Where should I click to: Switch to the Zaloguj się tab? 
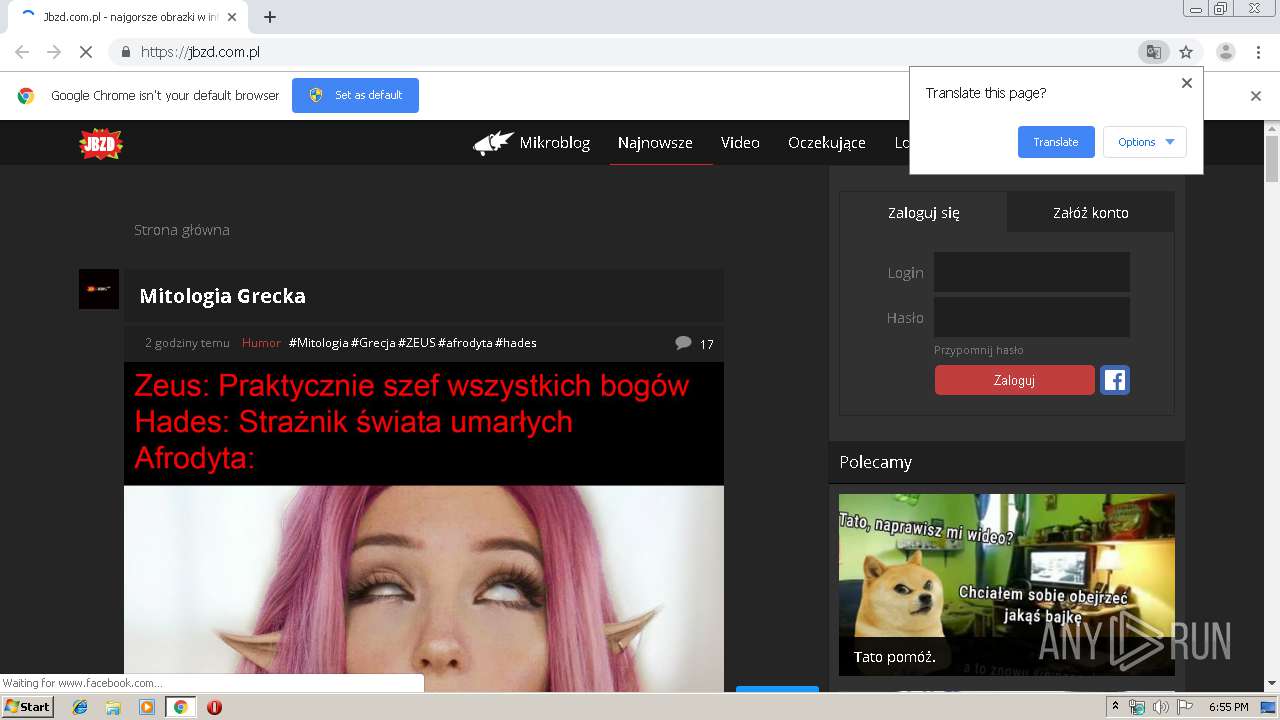[x=923, y=212]
